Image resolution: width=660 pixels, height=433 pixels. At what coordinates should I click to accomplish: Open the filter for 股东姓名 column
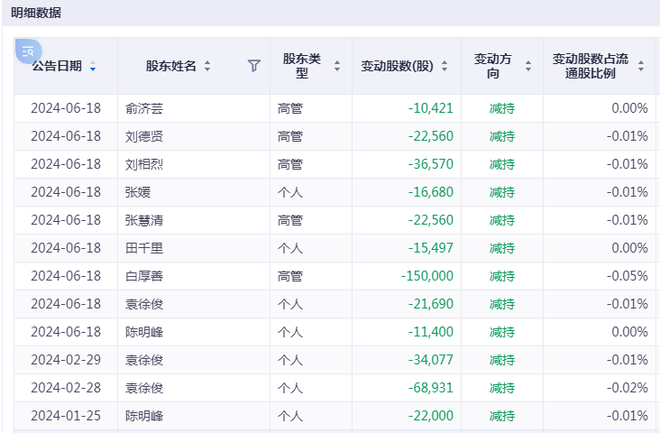(x=254, y=66)
